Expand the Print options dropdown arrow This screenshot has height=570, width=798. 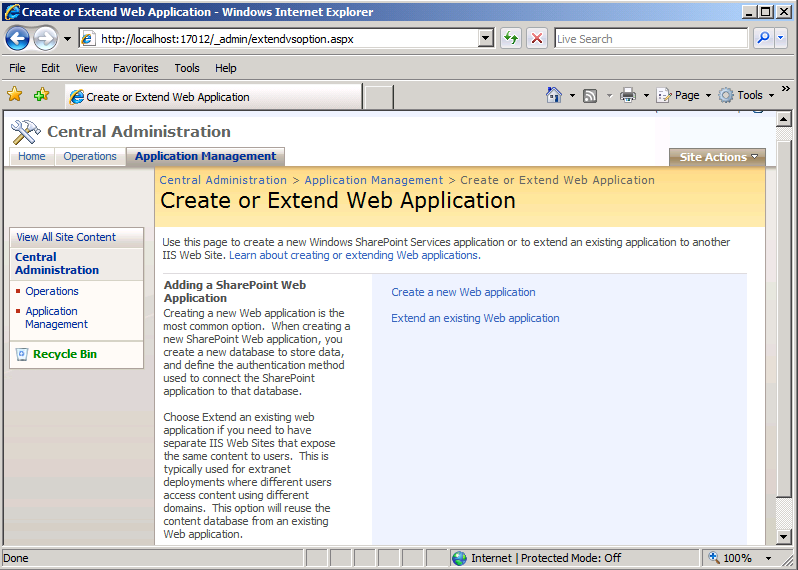[646, 95]
